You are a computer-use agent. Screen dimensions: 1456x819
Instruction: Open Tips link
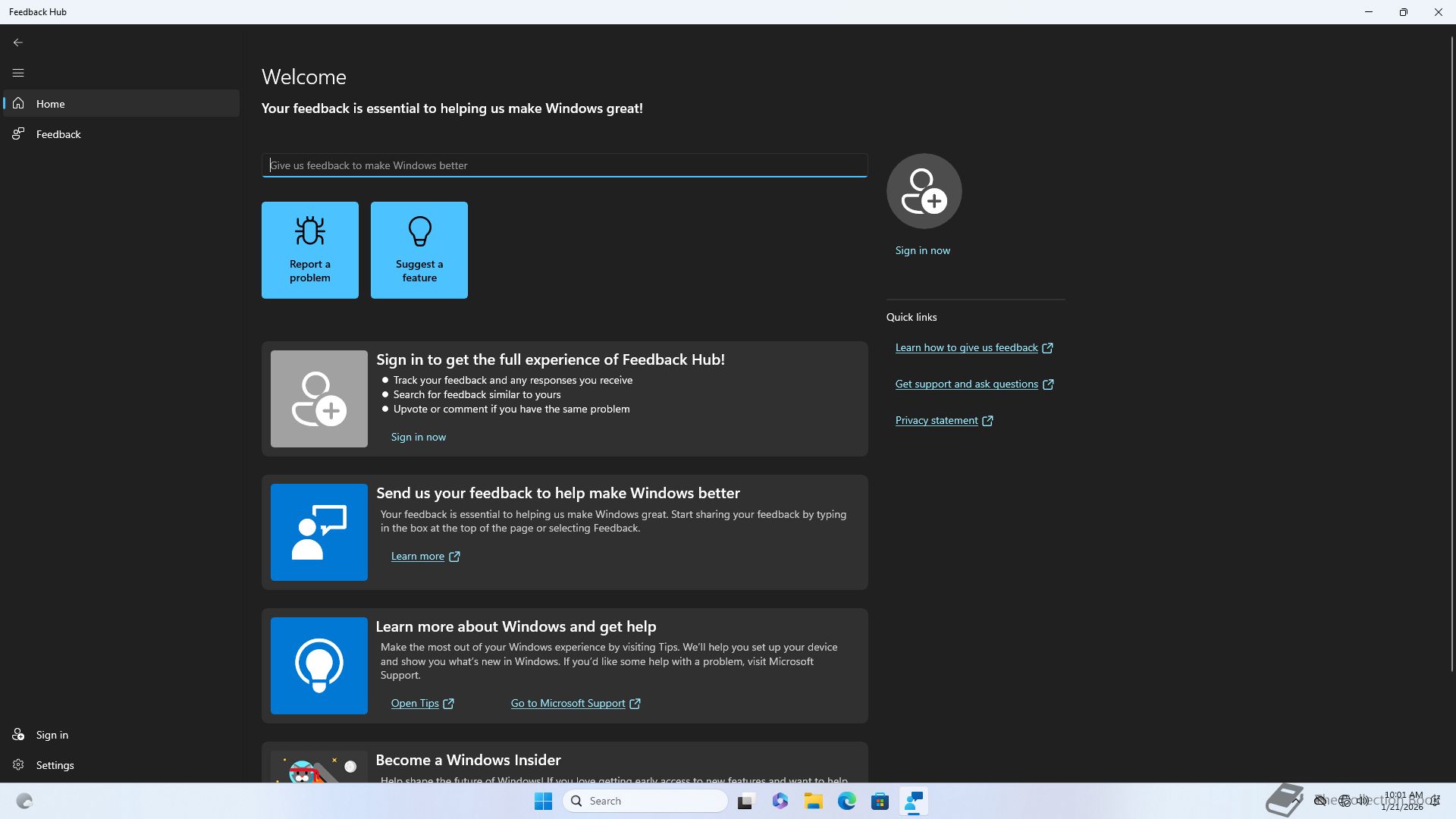click(415, 703)
